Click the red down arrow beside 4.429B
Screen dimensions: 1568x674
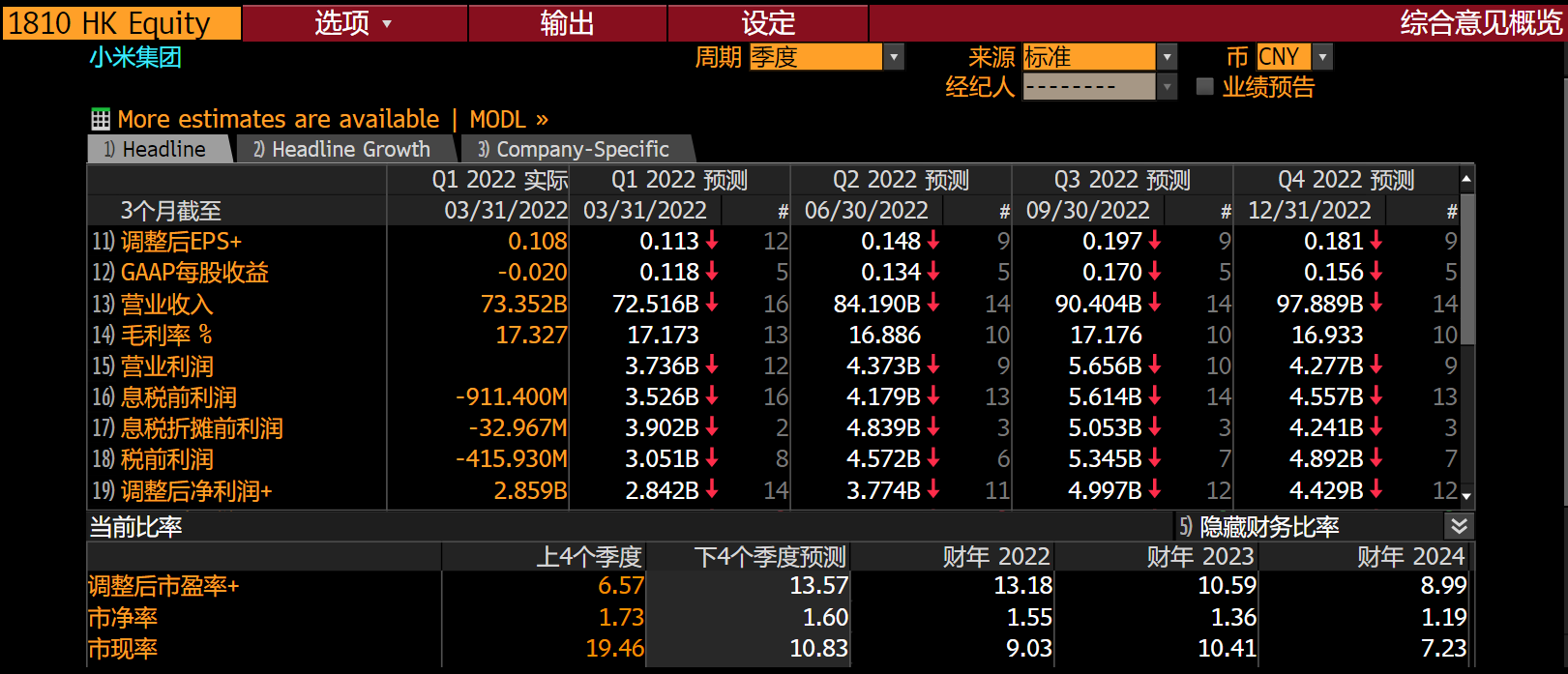tap(1376, 489)
